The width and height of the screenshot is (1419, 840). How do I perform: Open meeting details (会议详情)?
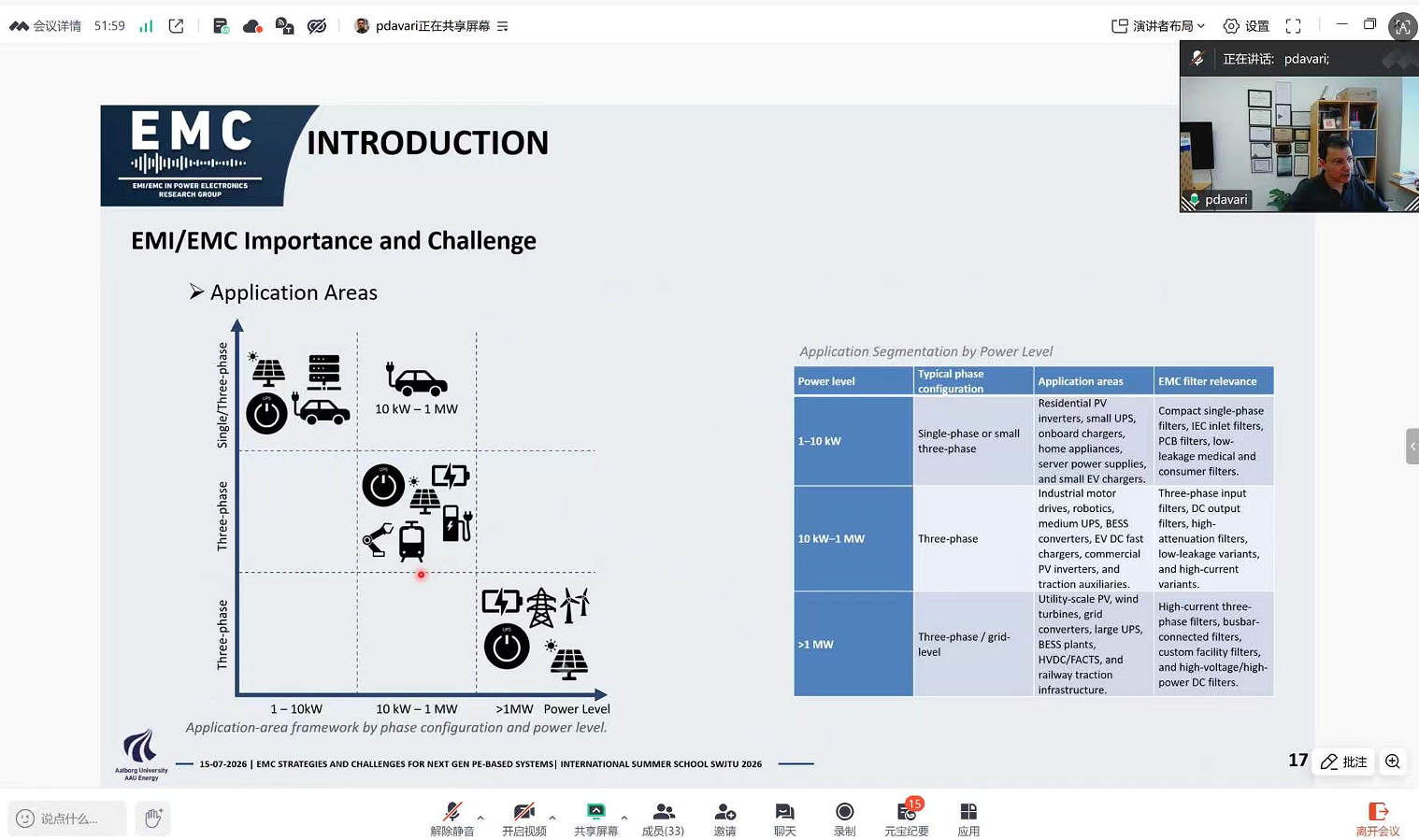(46, 26)
